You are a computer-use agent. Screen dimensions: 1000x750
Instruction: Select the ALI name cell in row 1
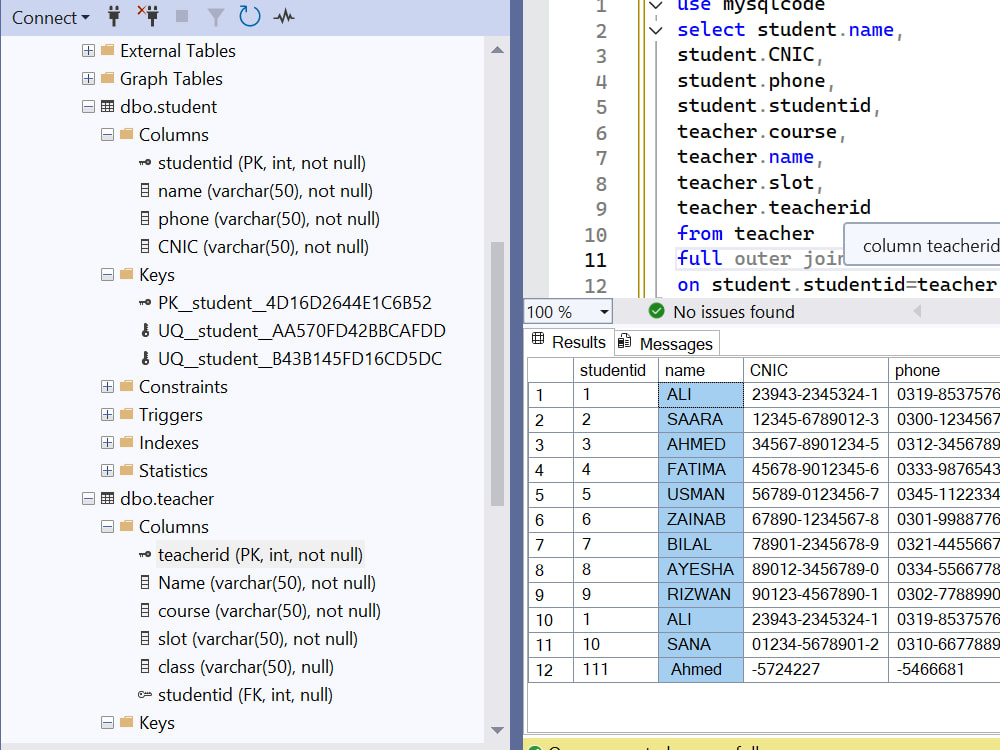[x=700, y=395]
